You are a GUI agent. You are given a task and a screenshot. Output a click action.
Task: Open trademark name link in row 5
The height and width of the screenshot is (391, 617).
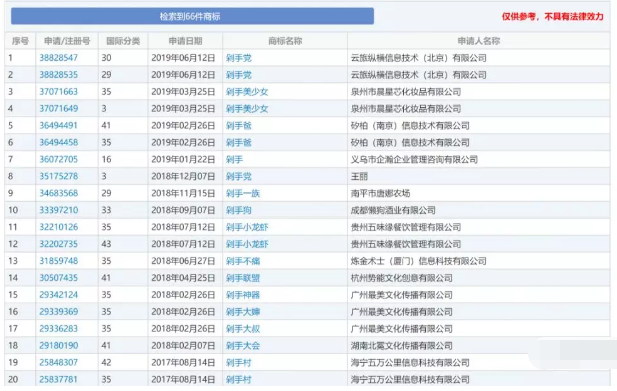pos(238,125)
